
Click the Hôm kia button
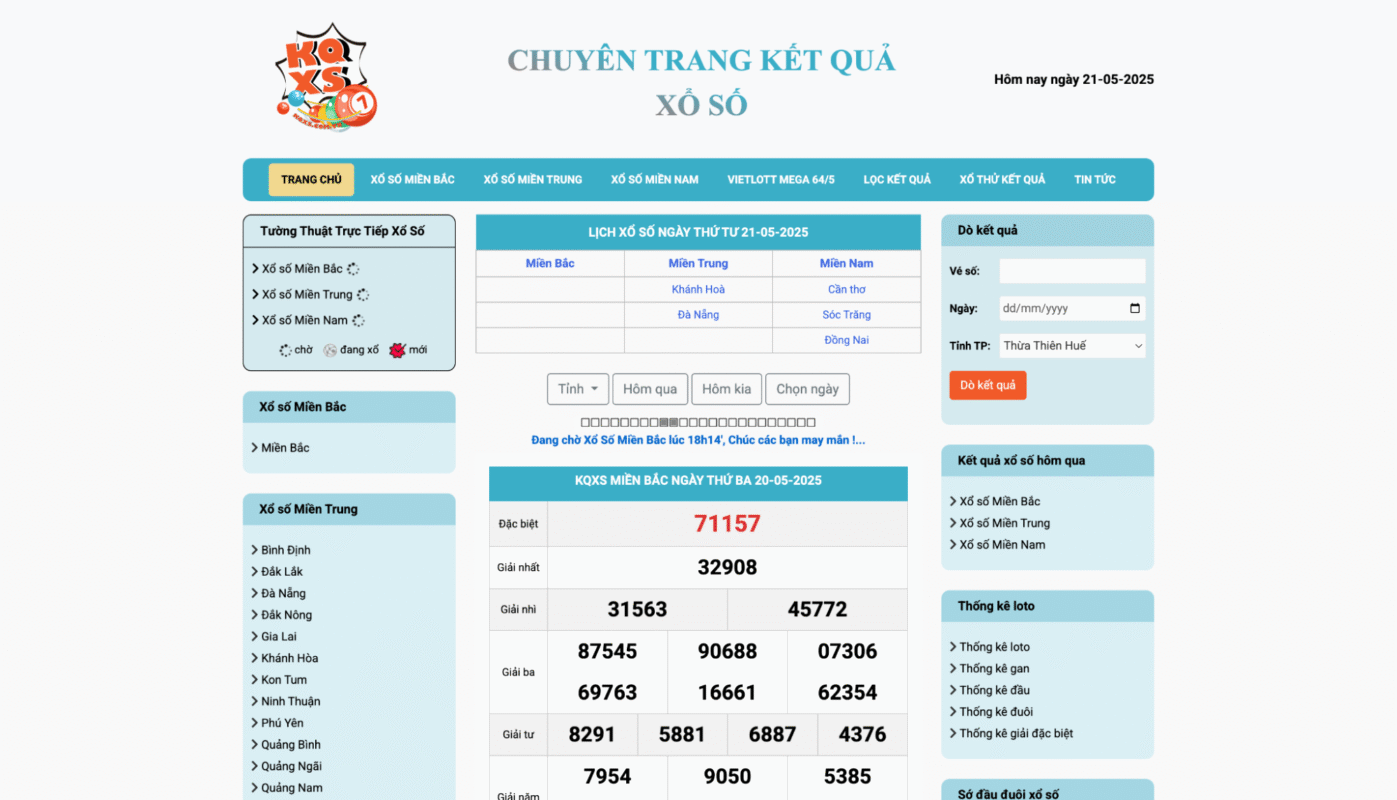coord(727,389)
